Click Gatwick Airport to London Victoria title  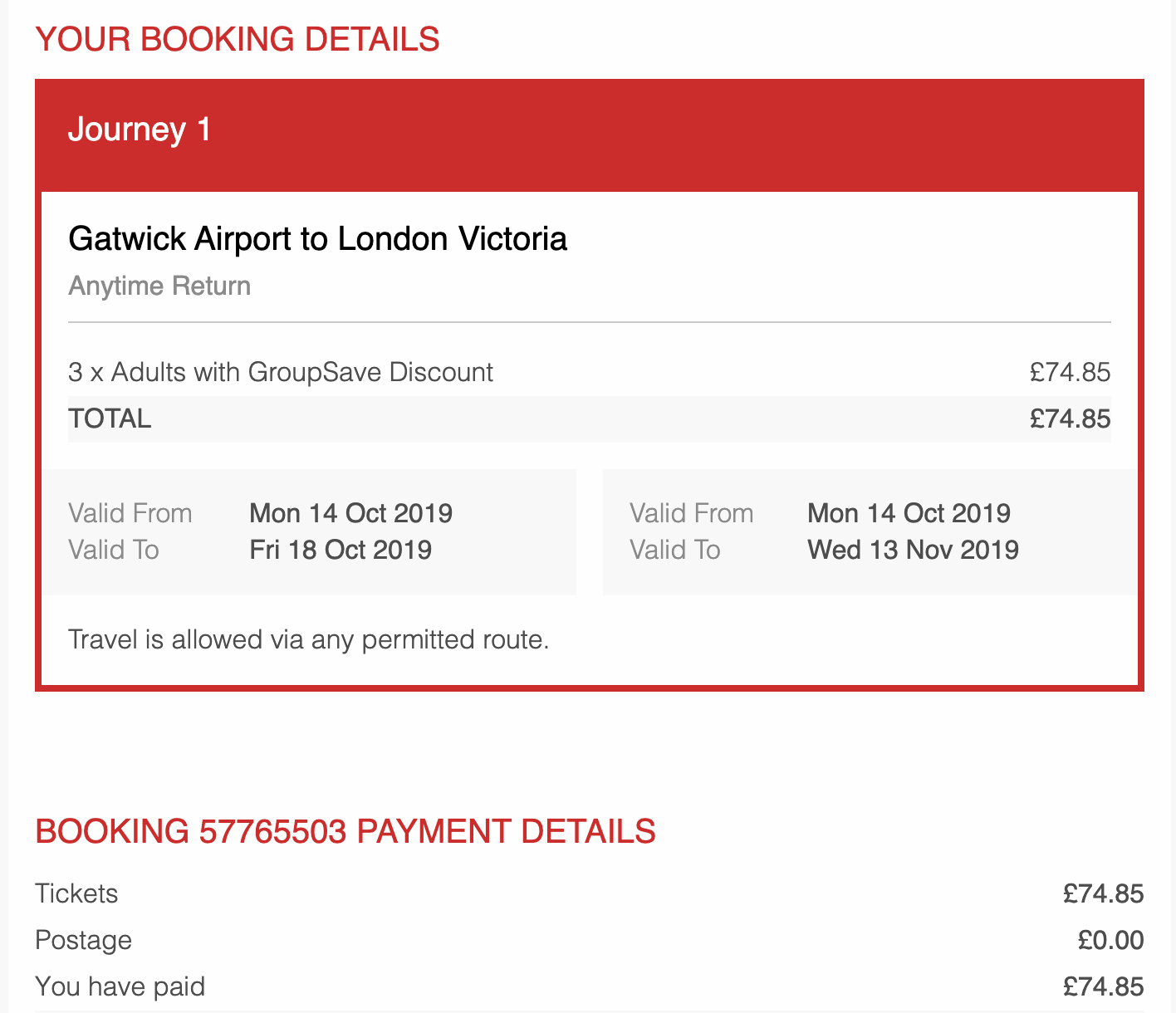(317, 239)
